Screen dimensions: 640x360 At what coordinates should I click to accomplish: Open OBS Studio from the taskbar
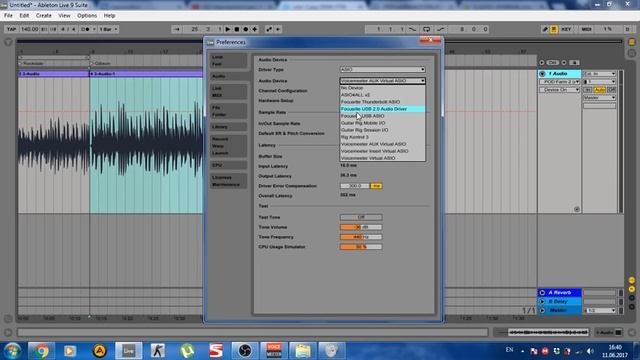click(x=244, y=351)
